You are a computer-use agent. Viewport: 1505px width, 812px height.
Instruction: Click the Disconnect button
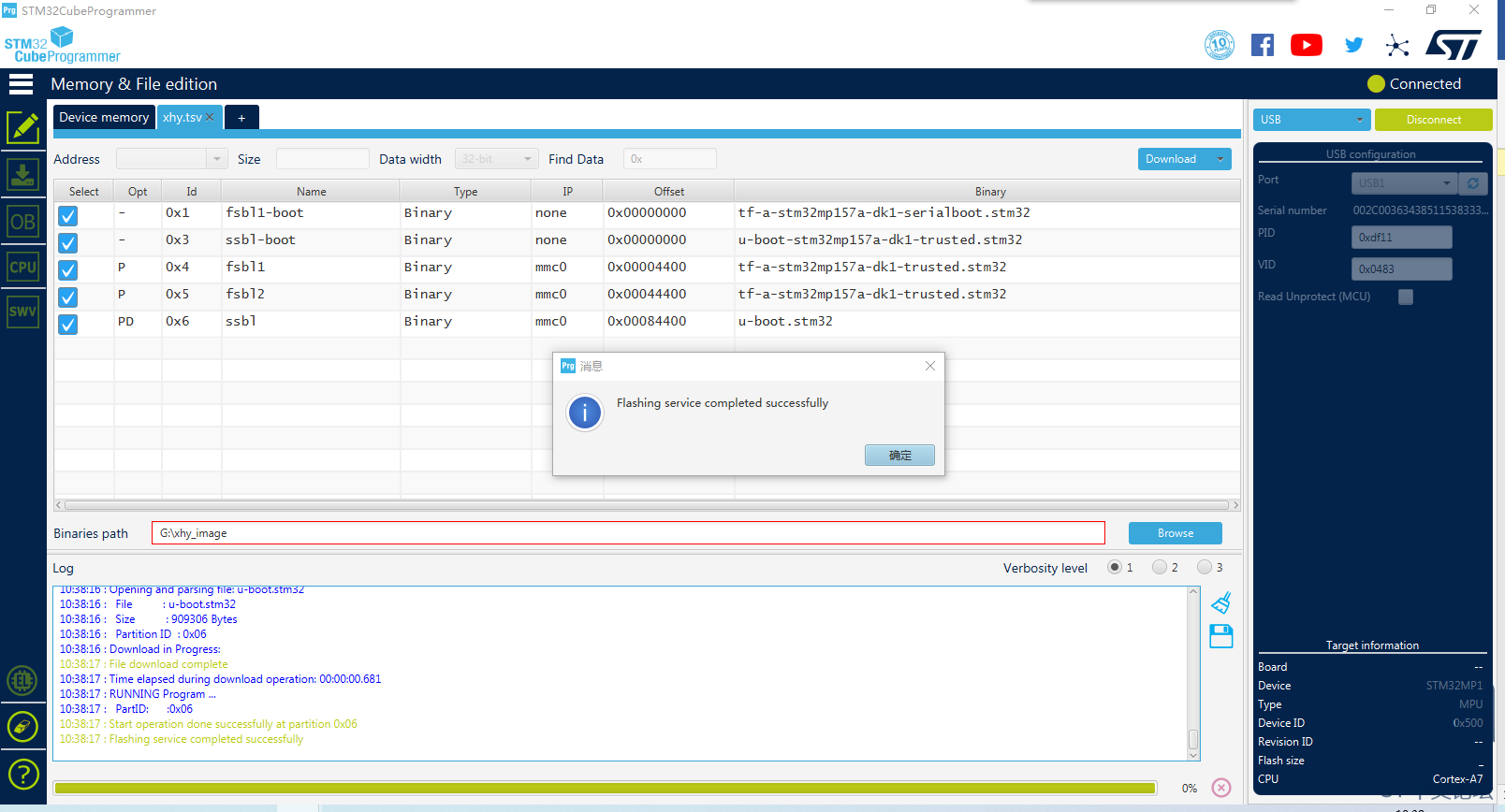coord(1434,120)
